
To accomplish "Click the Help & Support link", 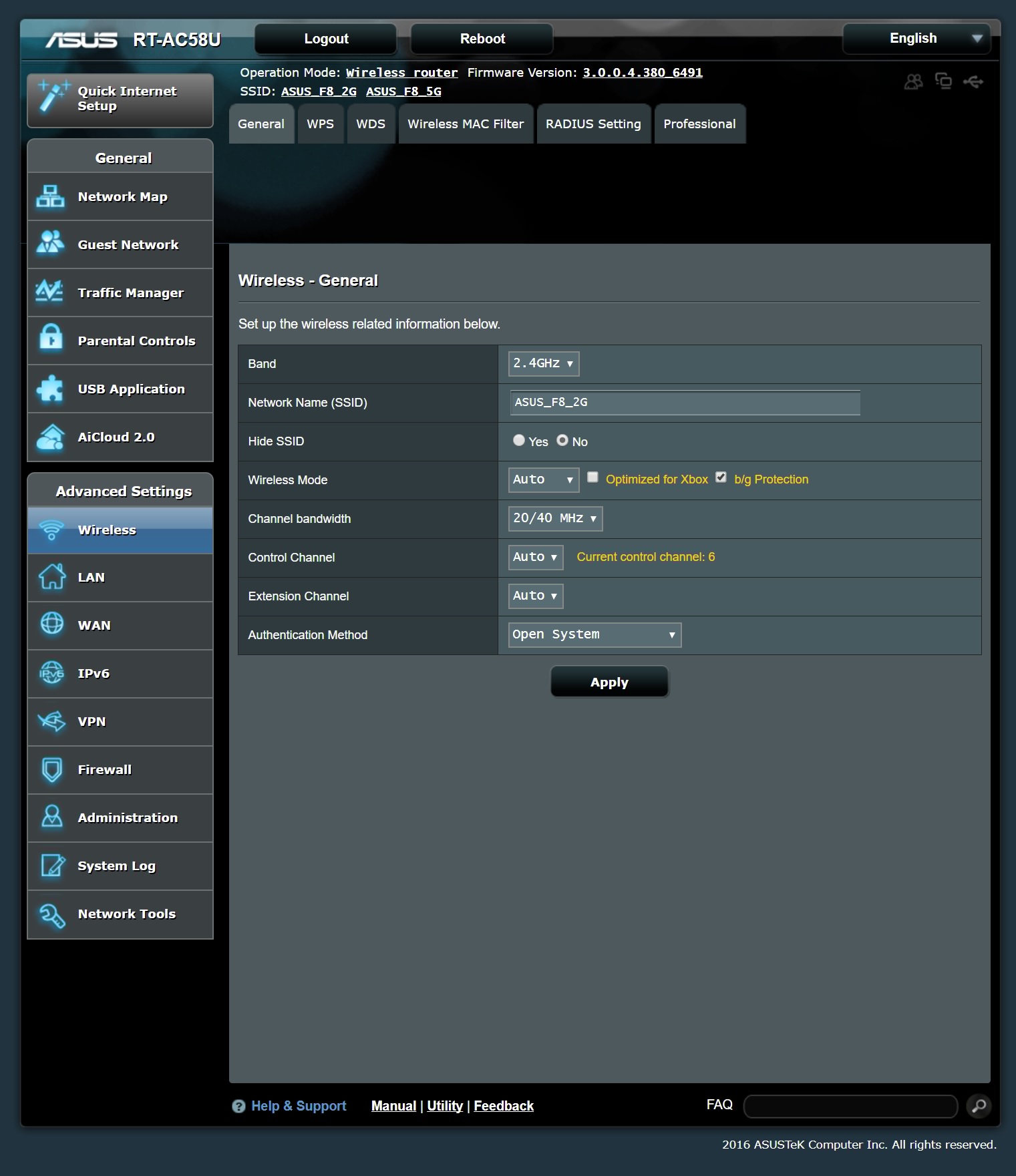I will point(299,1106).
